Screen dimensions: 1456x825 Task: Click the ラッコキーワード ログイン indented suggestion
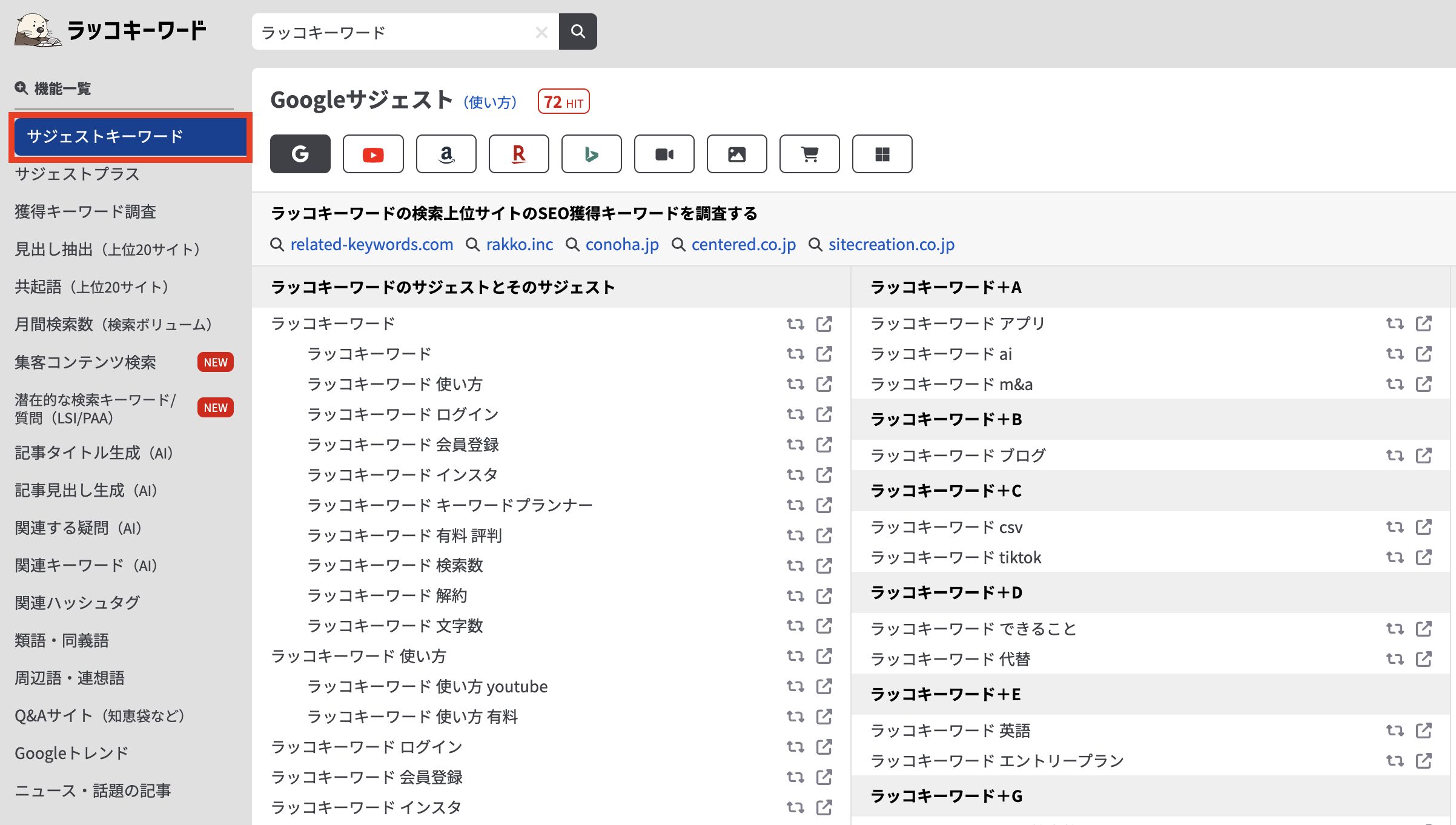[403, 414]
